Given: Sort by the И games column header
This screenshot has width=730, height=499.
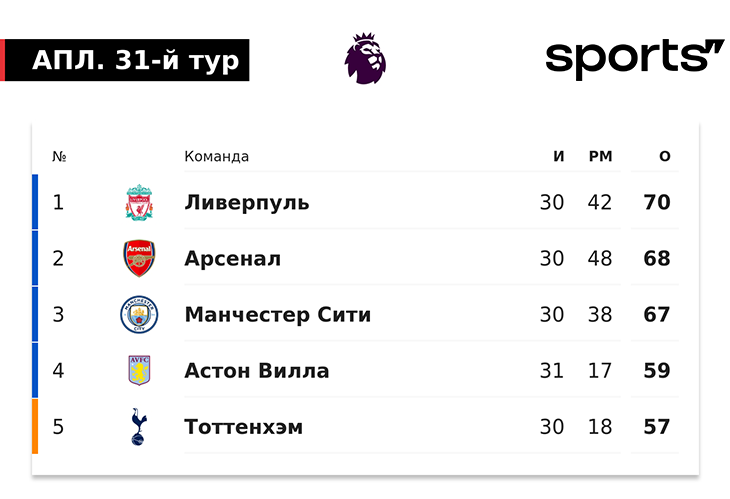Looking at the screenshot, I should 559,156.
